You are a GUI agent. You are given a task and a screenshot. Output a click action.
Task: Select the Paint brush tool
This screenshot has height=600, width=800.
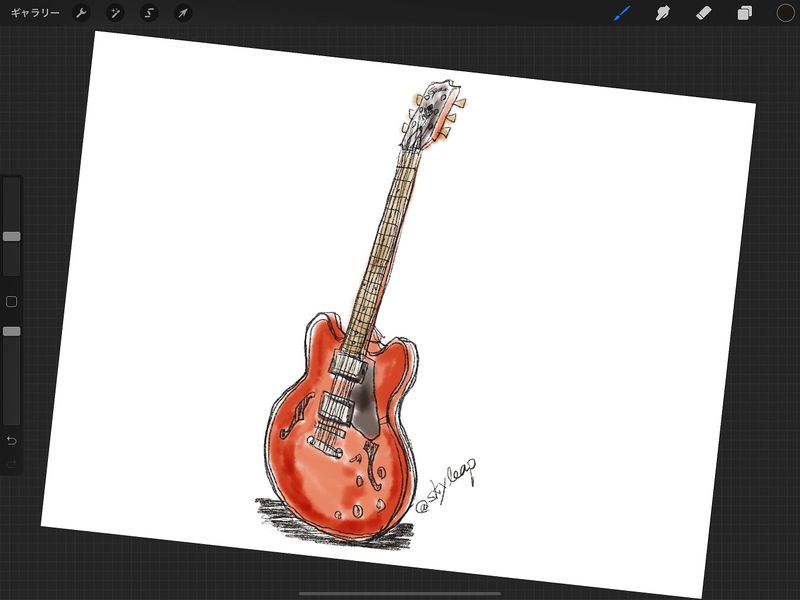[621, 14]
